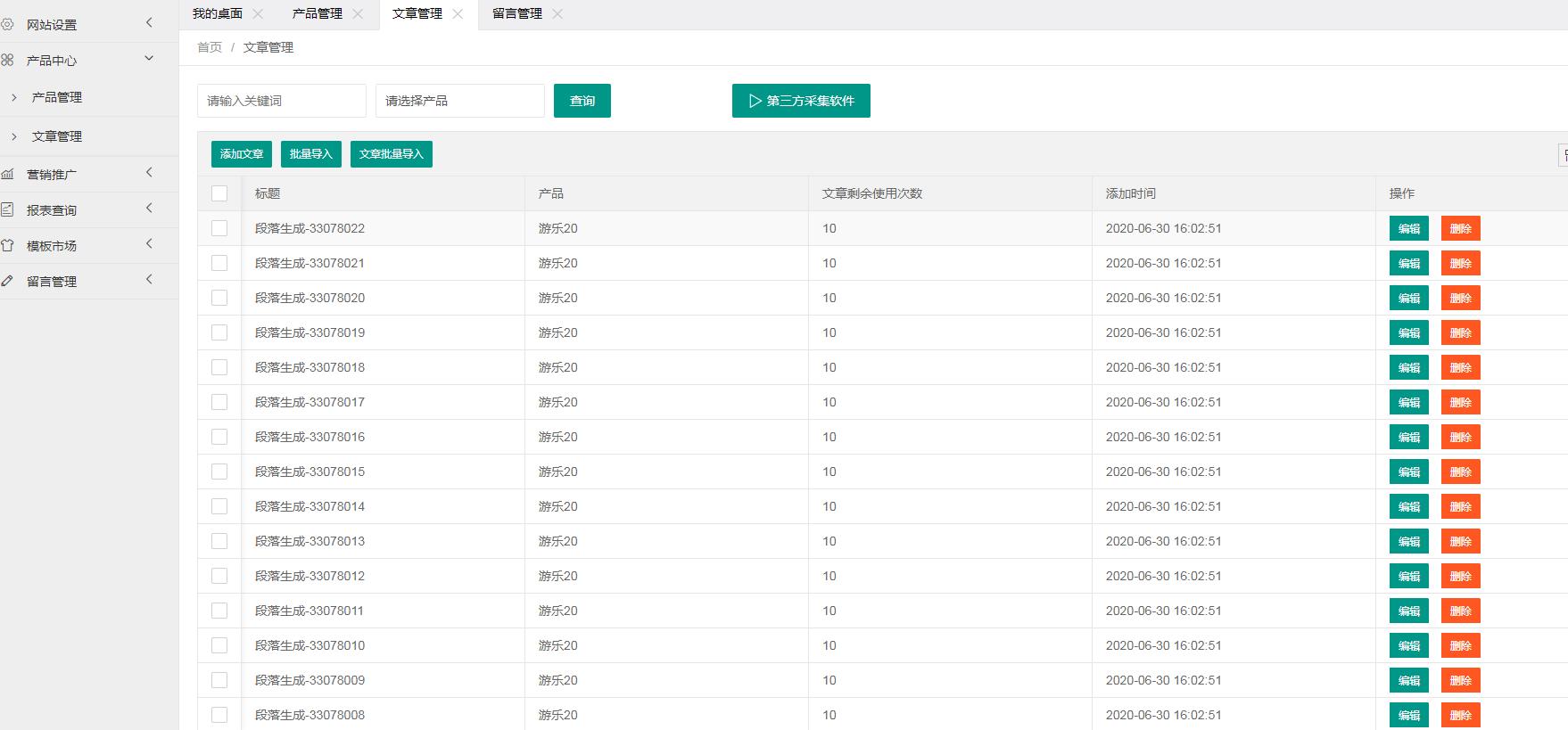Check the row 段落生成-33078018
The width and height of the screenshot is (1568, 730).
click(x=219, y=367)
